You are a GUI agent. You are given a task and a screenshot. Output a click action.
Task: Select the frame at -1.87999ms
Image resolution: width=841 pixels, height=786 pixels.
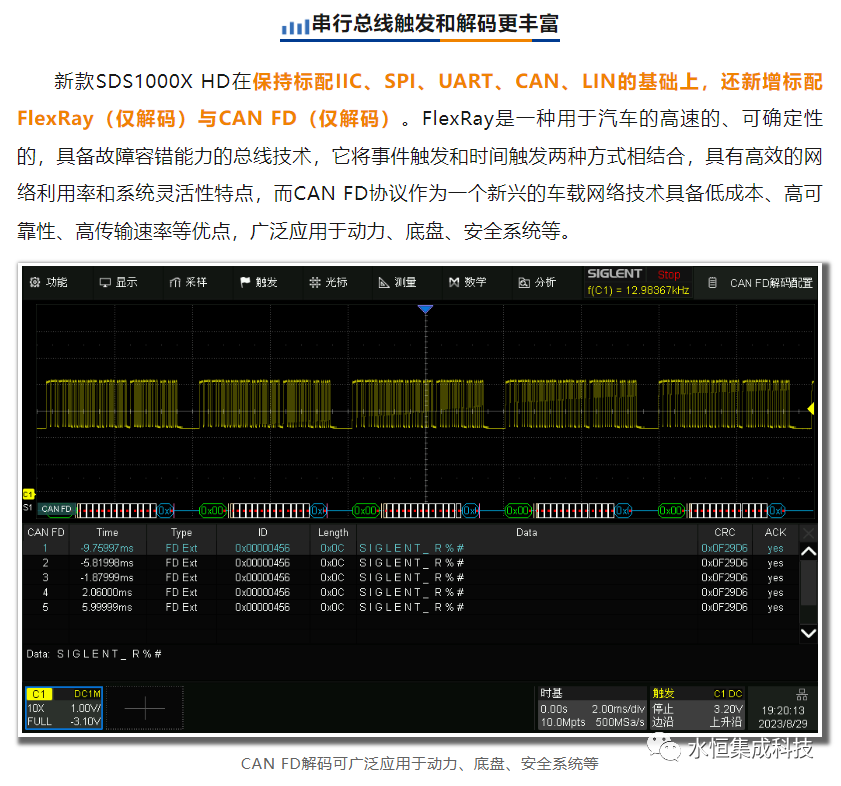click(x=411, y=577)
